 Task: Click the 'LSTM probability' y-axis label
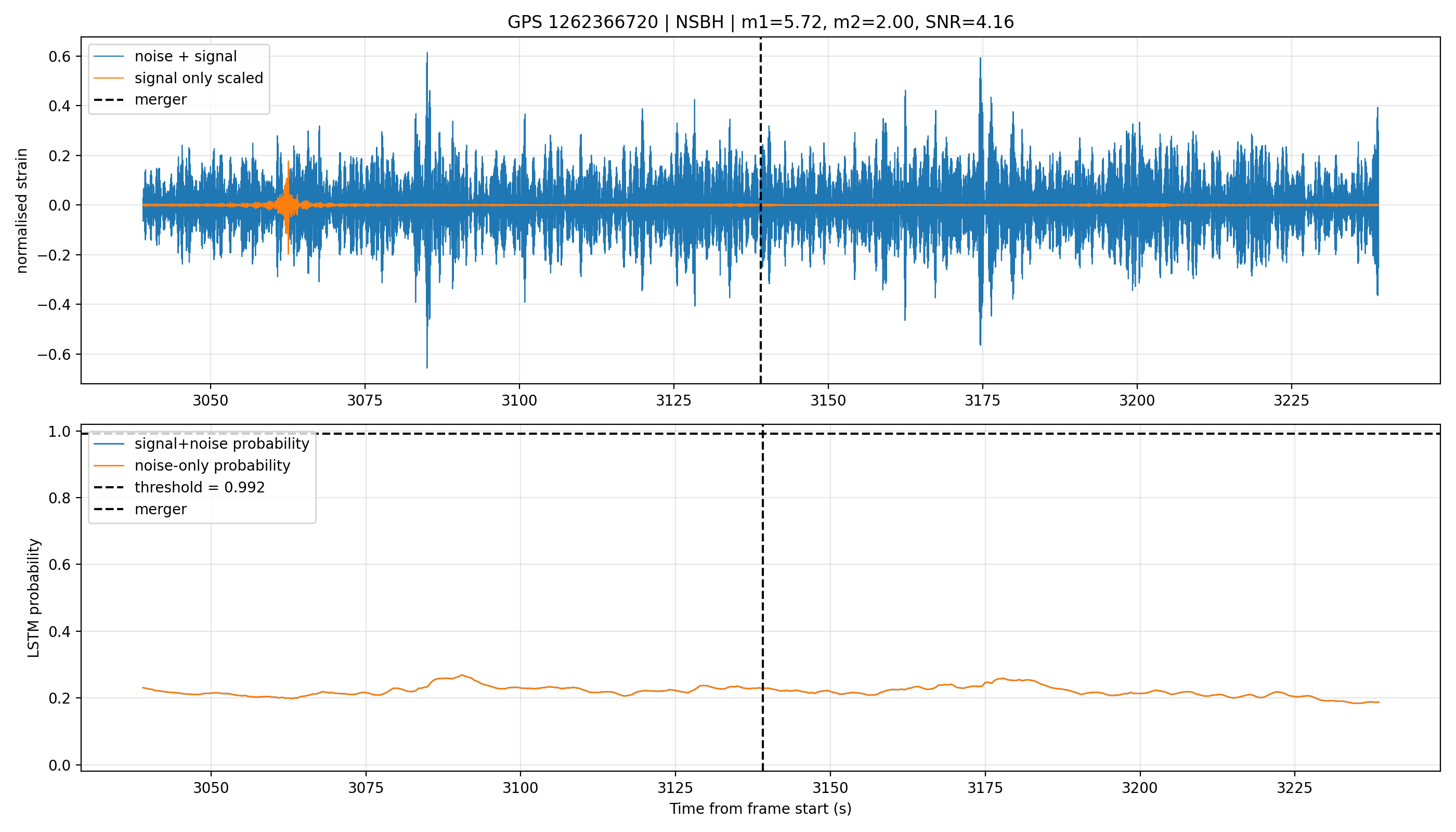[x=34, y=597]
